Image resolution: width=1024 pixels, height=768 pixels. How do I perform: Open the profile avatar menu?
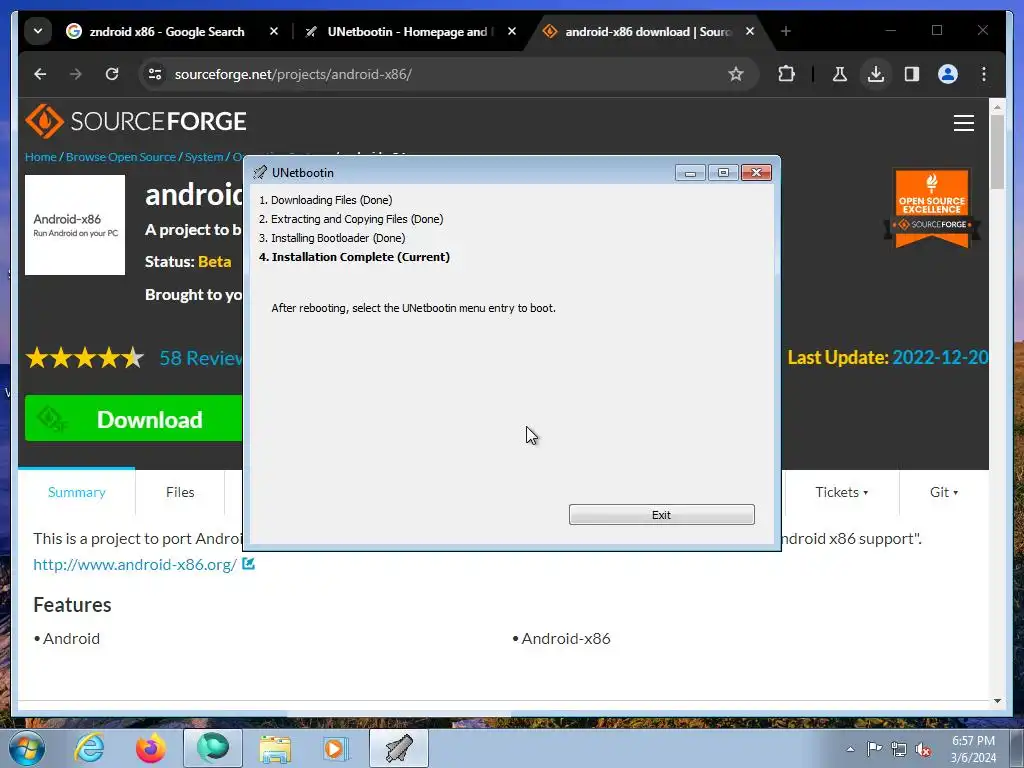[x=948, y=74]
